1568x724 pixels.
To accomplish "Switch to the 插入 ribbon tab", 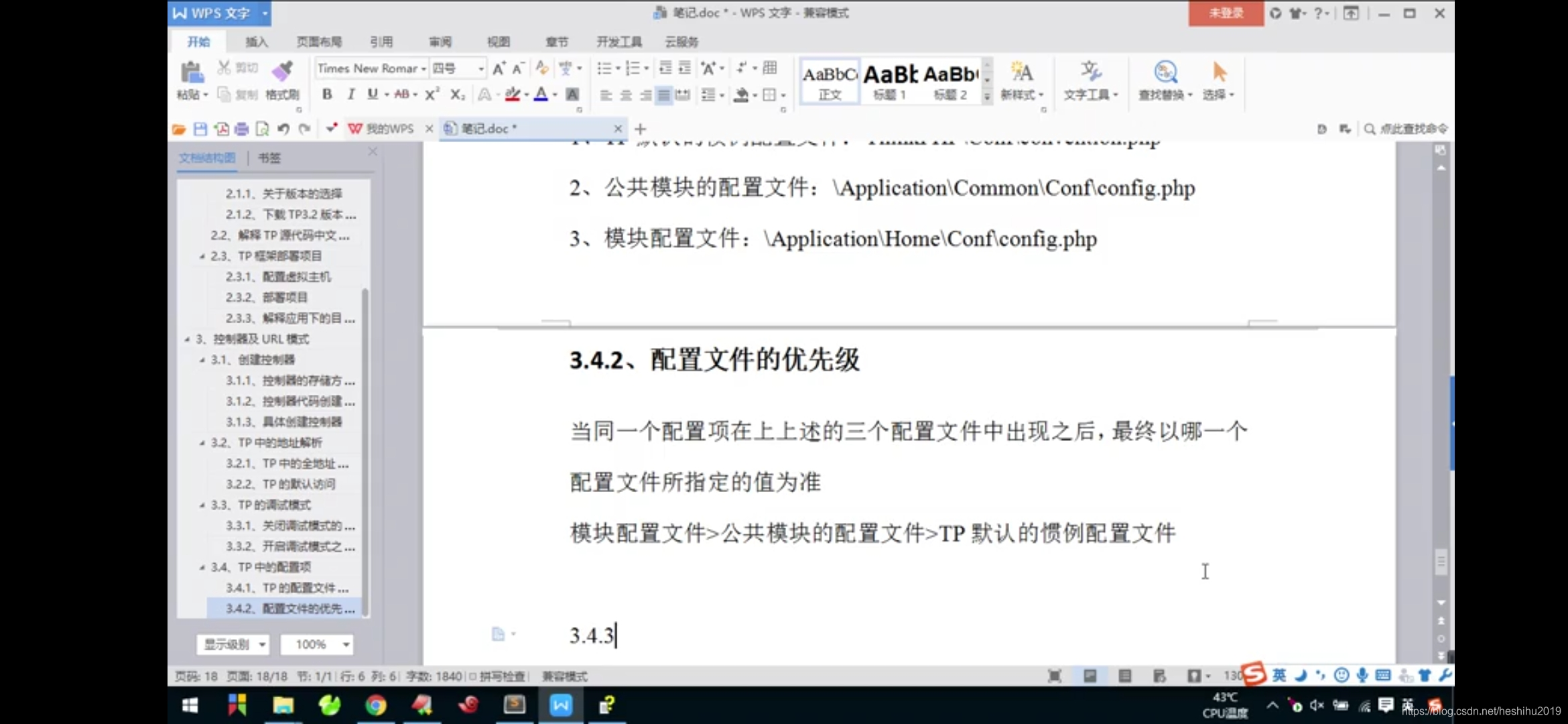I will point(256,42).
